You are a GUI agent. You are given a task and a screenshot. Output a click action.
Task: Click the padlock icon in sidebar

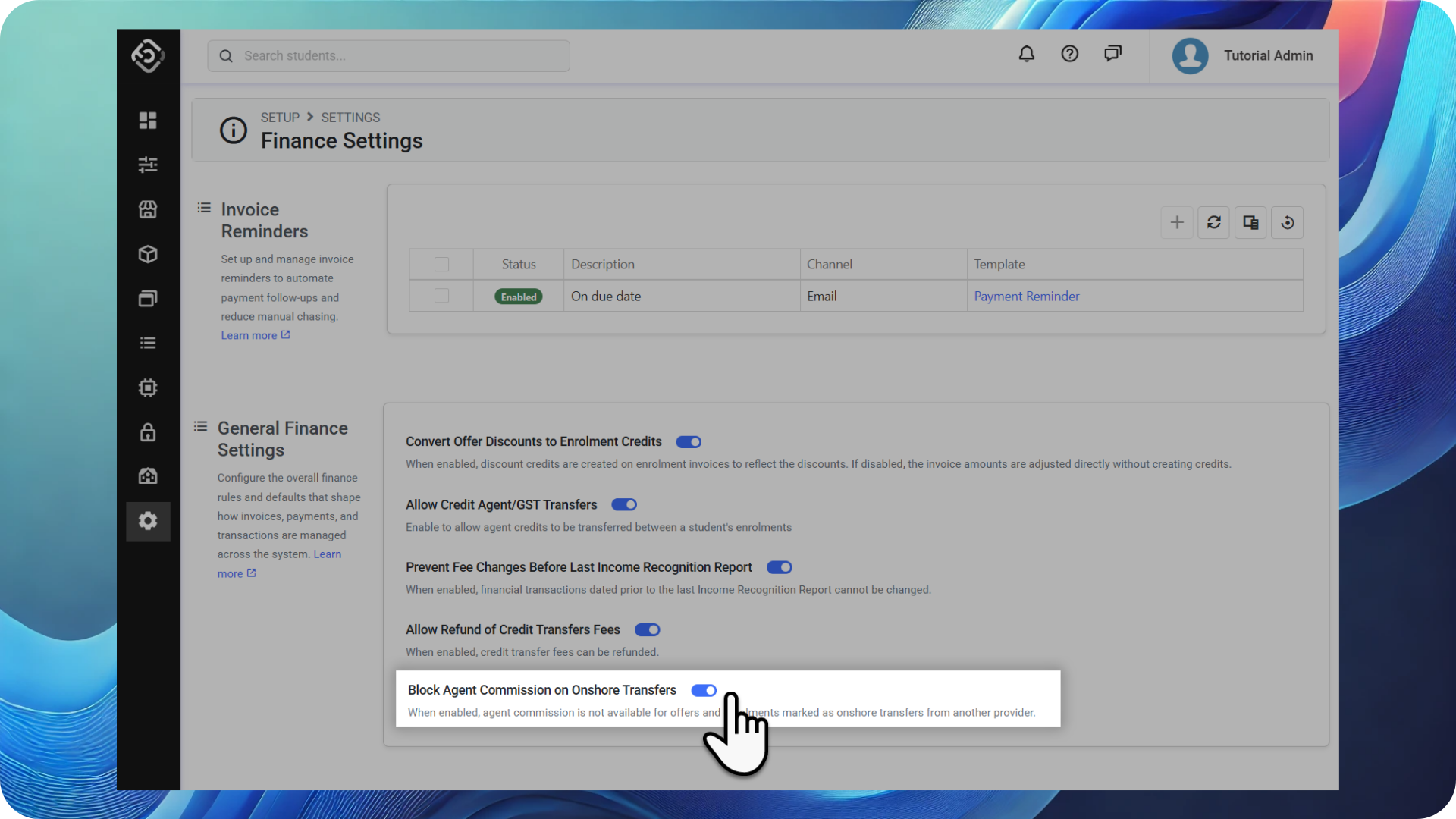(148, 432)
